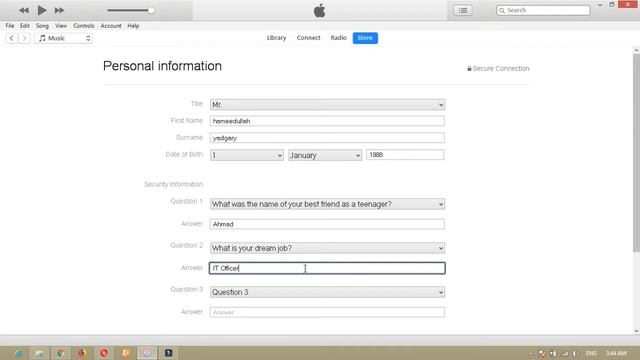Switch to the Library tab
This screenshot has height=360, width=640.
click(x=276, y=38)
